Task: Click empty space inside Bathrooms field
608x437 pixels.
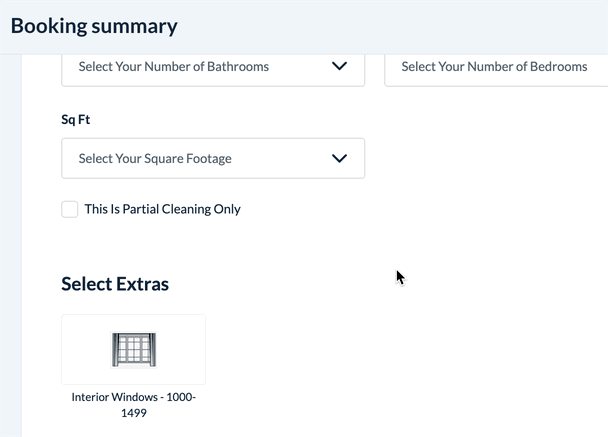Action: coord(300,67)
